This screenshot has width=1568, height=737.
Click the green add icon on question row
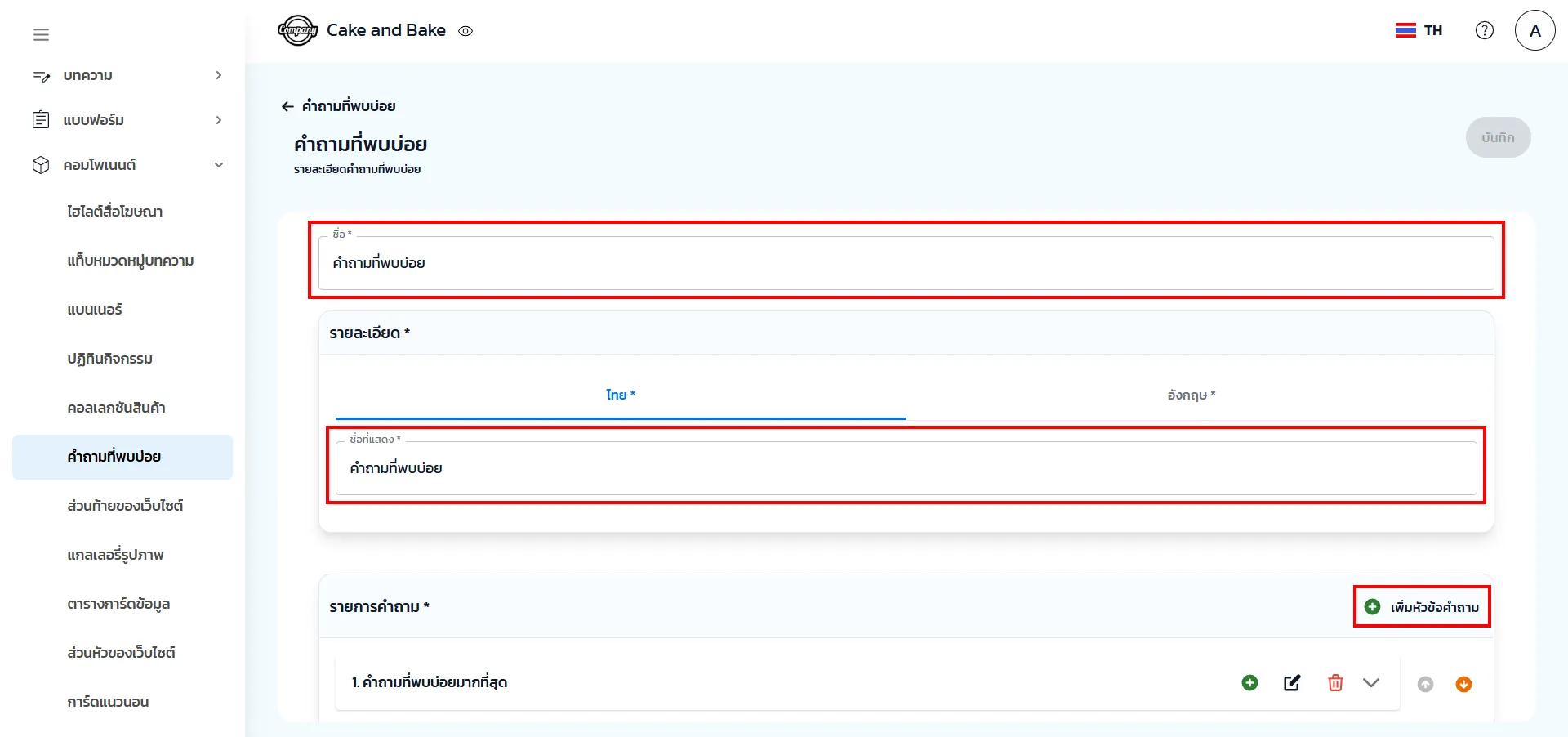point(1249,683)
